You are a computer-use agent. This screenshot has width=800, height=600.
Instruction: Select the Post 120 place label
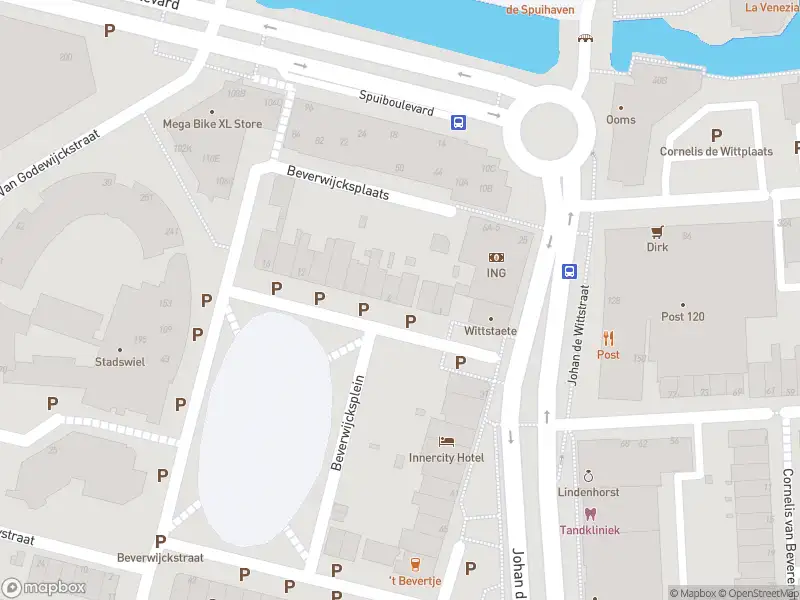click(x=683, y=317)
